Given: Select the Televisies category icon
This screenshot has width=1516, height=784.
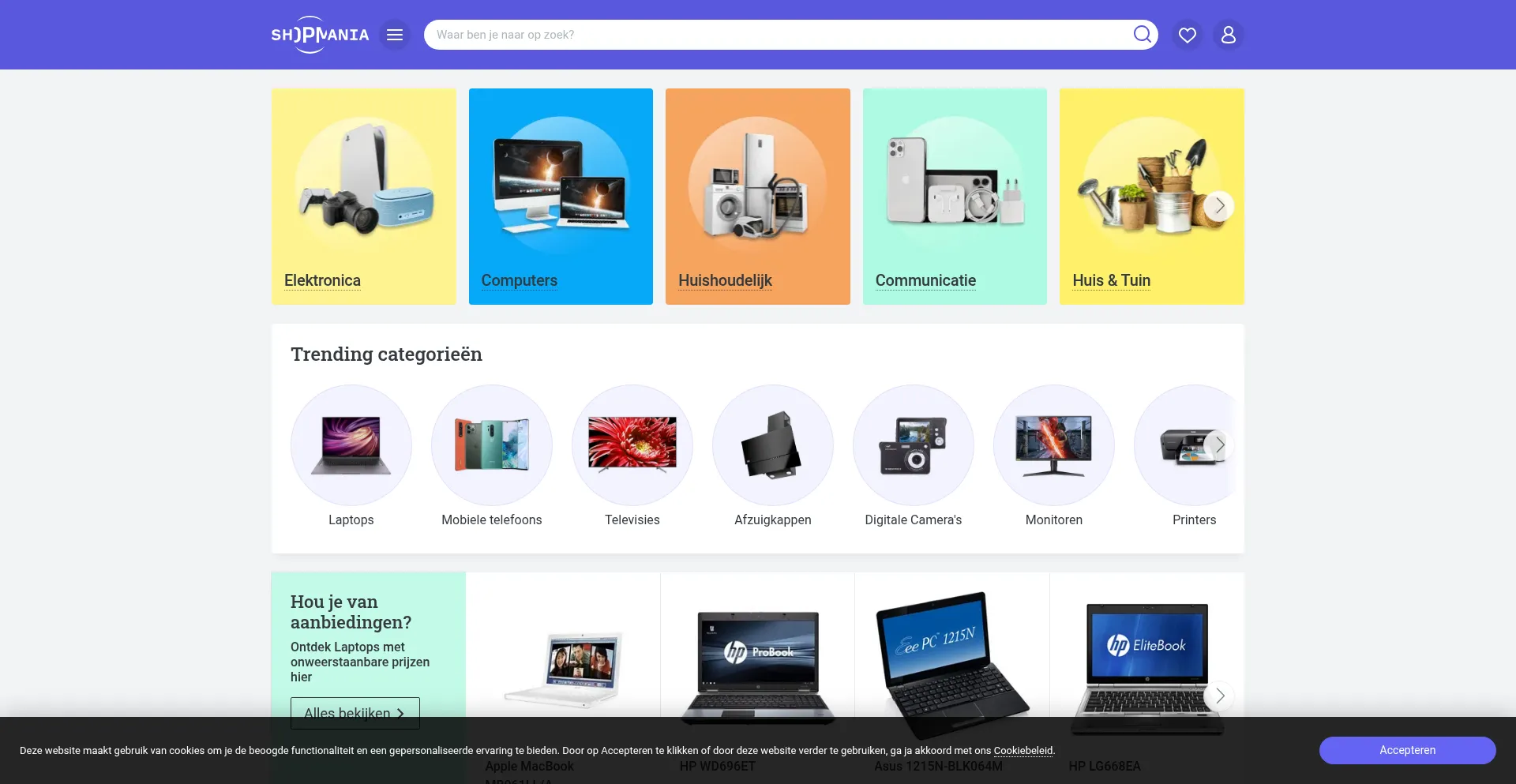Looking at the screenshot, I should pos(632,445).
